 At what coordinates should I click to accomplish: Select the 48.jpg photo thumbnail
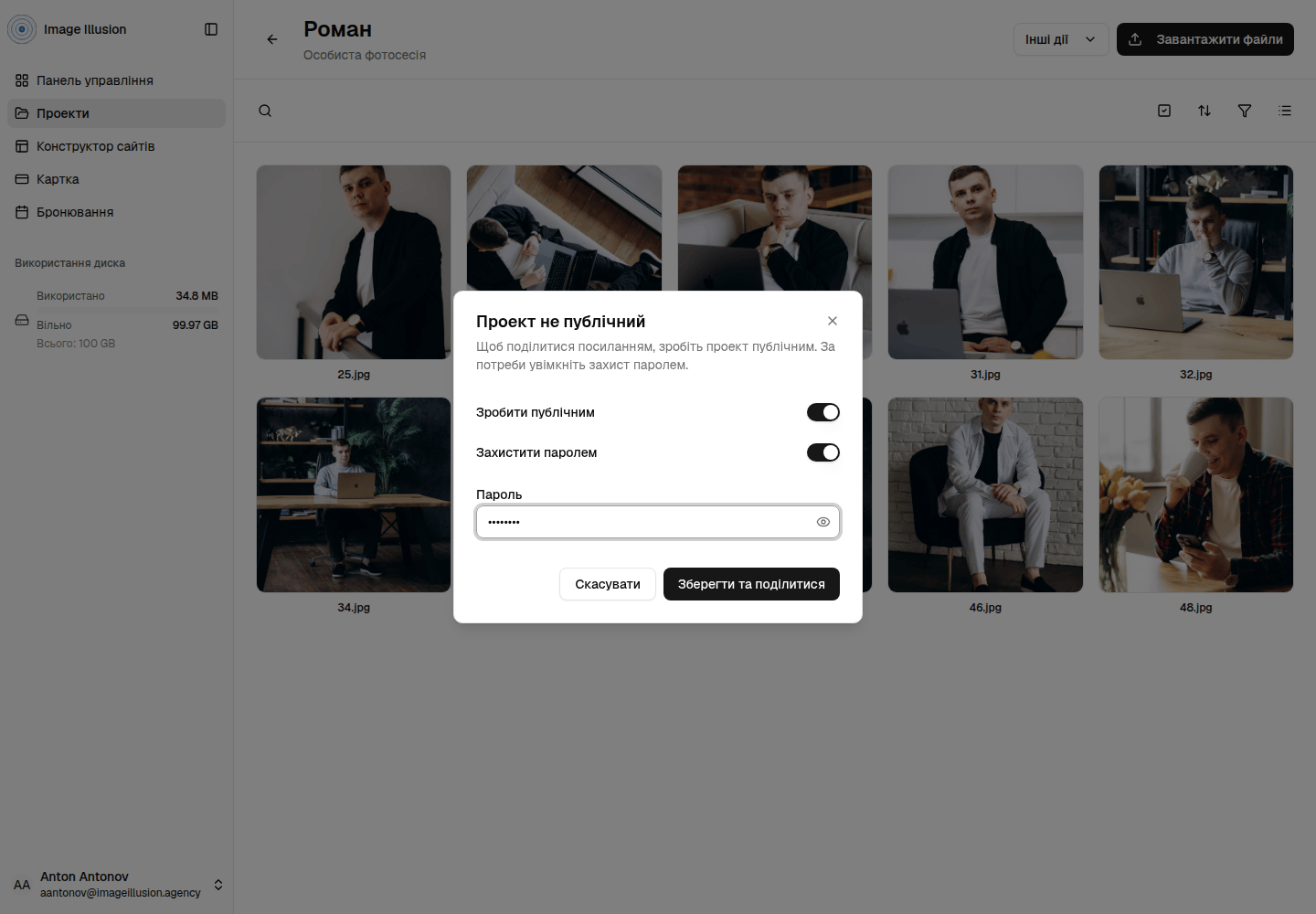[x=1196, y=494]
